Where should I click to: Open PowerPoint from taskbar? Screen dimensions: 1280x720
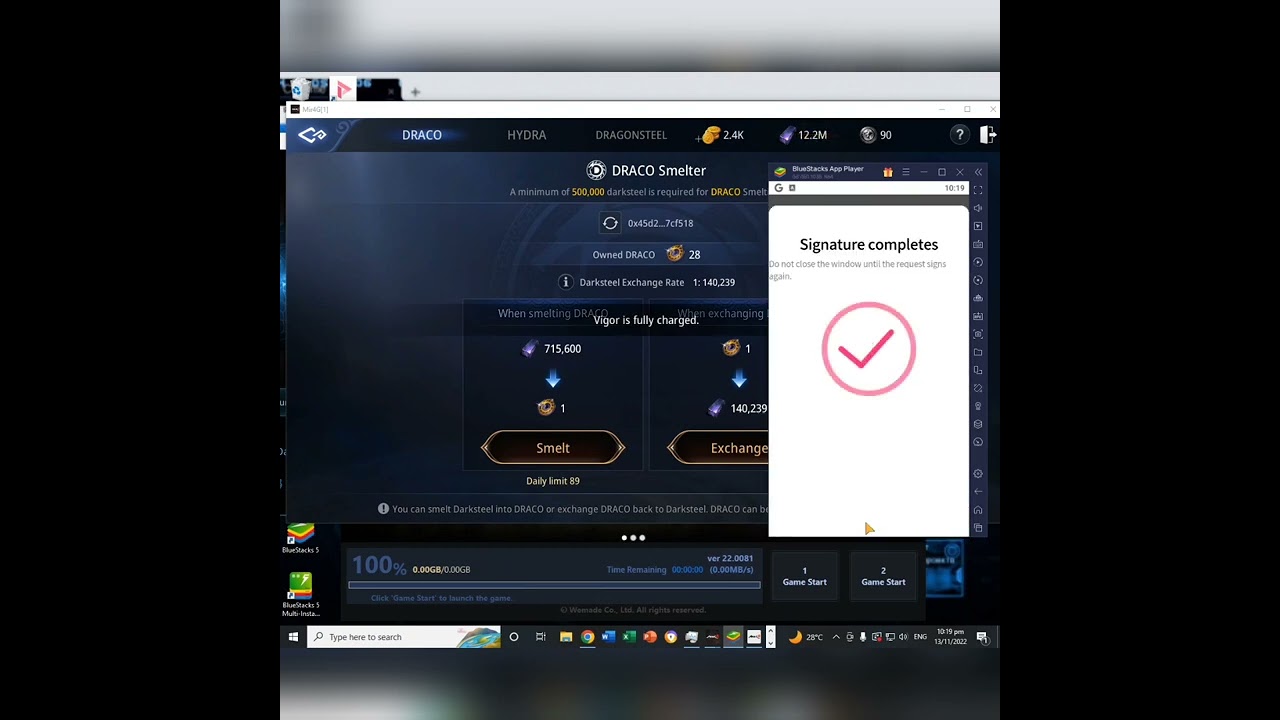coord(650,637)
